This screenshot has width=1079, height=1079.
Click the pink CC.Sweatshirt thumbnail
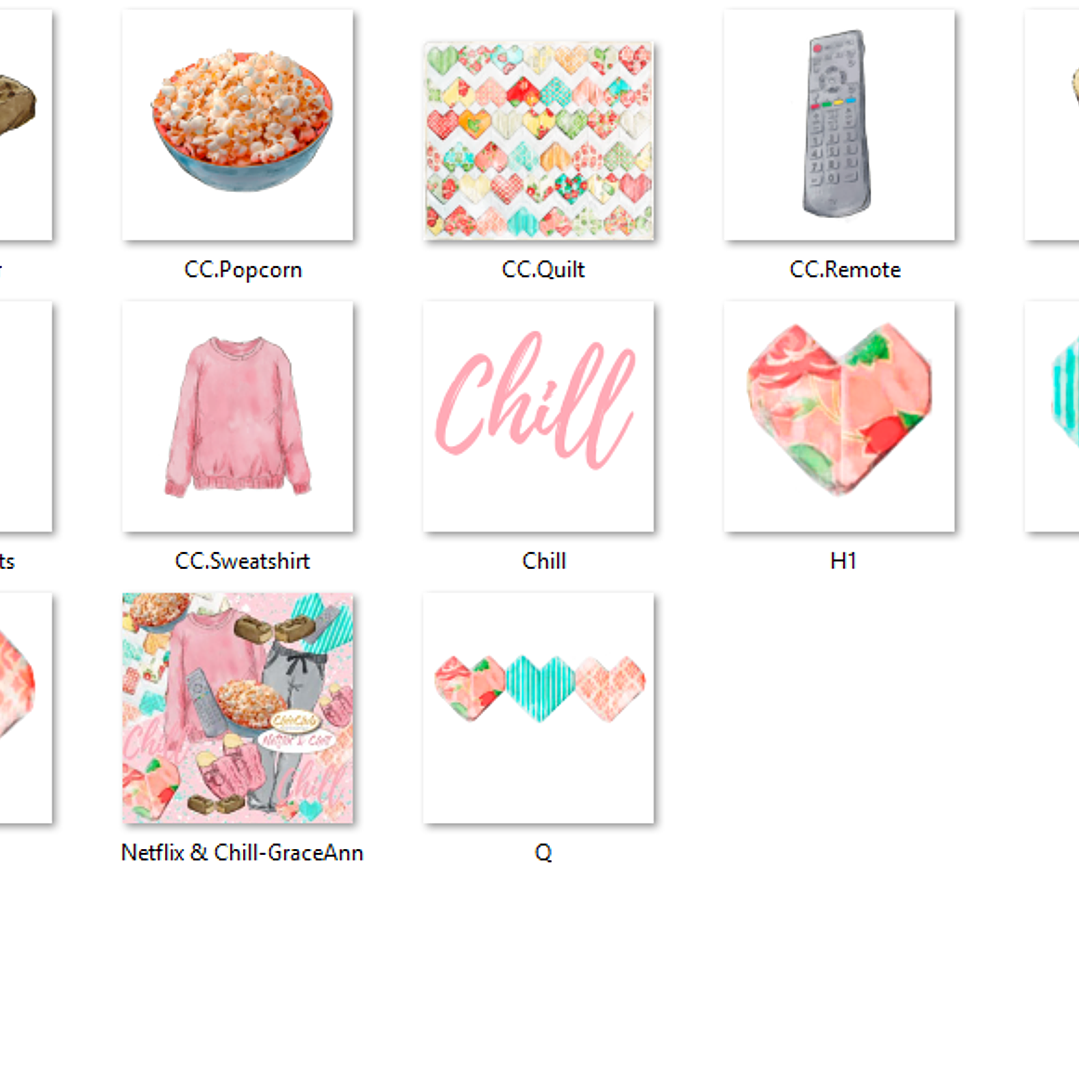tap(237, 416)
